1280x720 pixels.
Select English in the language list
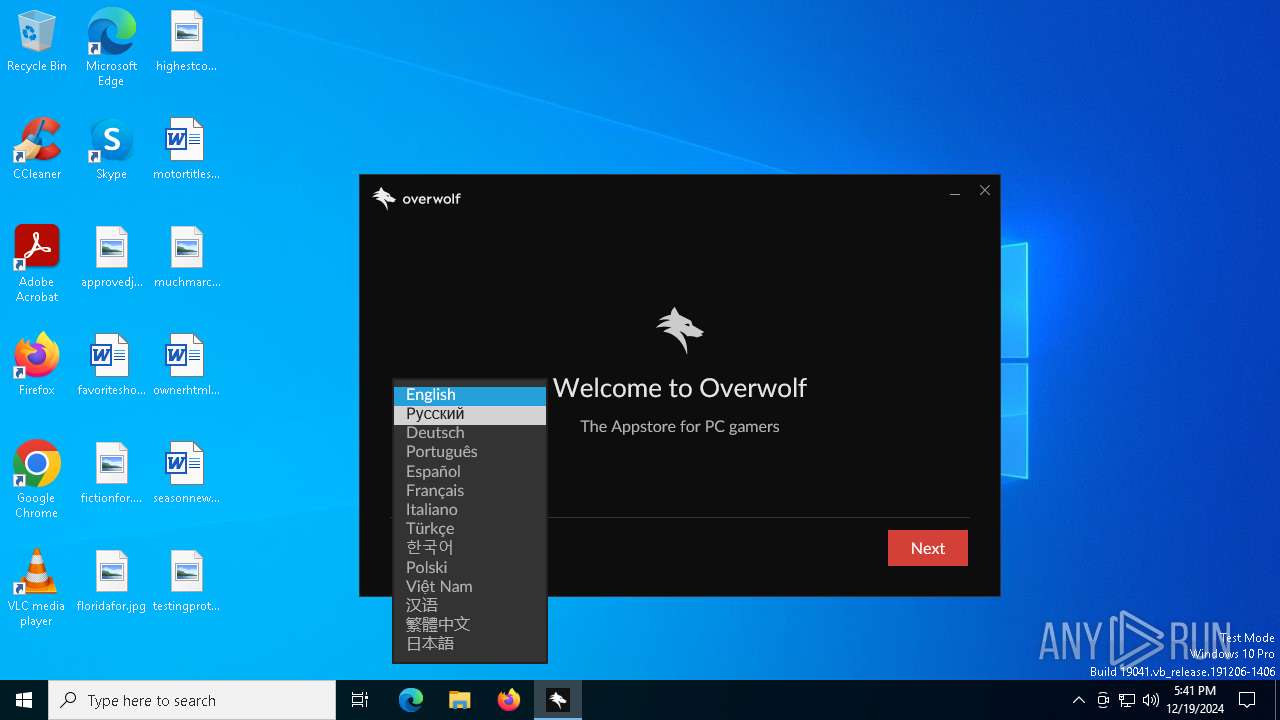point(470,395)
